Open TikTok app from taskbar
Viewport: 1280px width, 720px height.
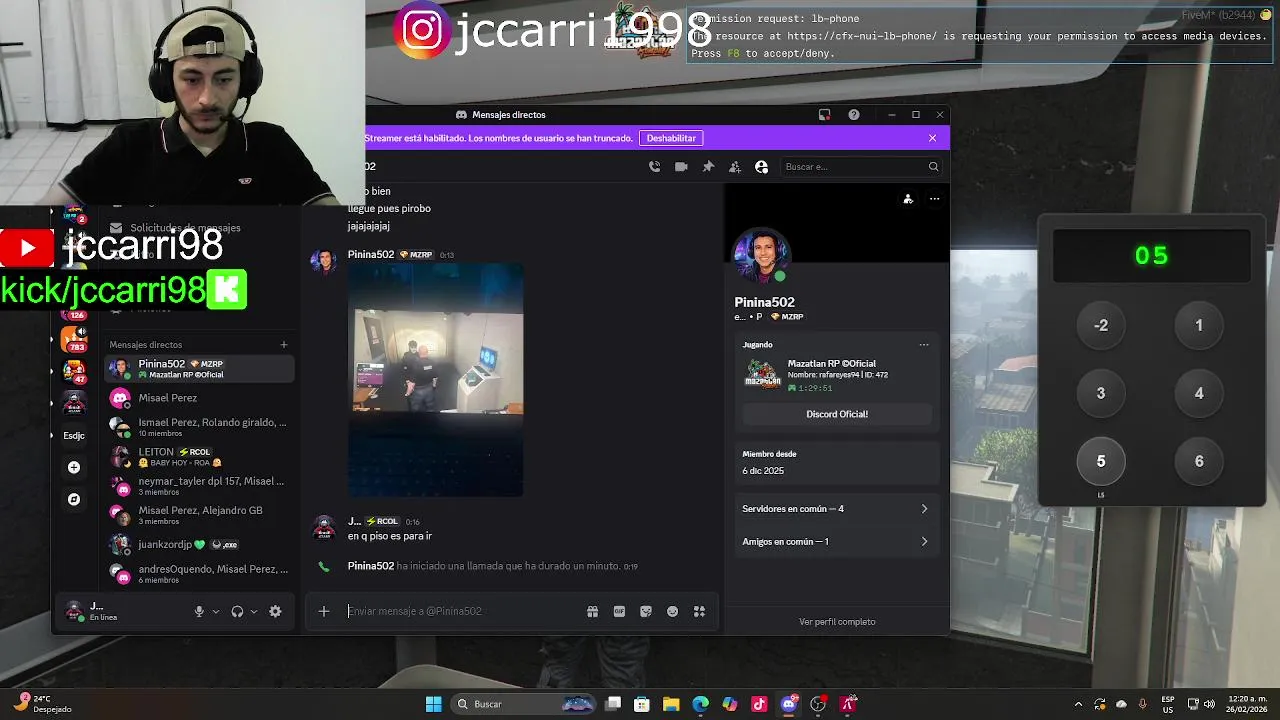pos(759,704)
